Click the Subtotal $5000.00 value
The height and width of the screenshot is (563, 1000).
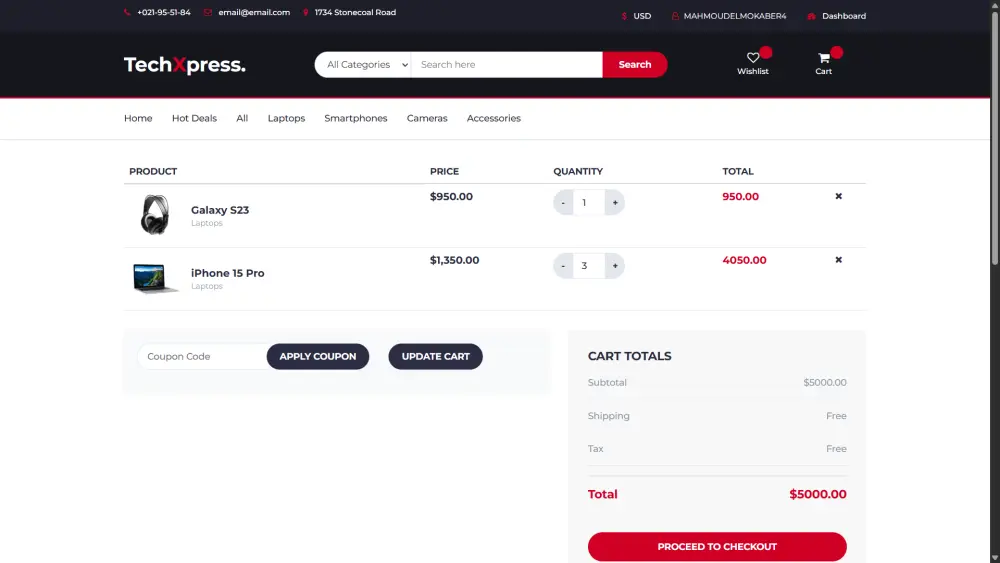tap(825, 383)
